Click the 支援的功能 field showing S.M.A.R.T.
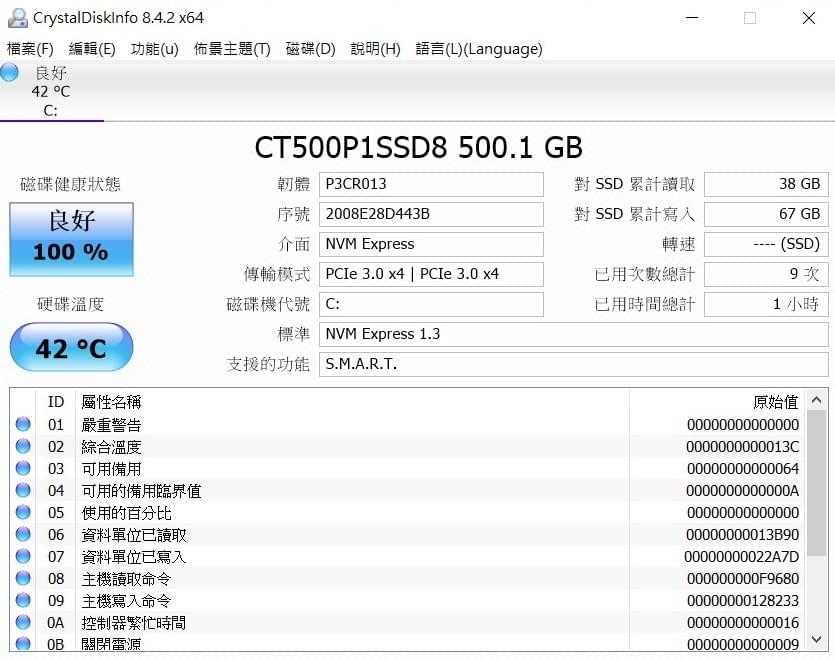 coord(574,364)
